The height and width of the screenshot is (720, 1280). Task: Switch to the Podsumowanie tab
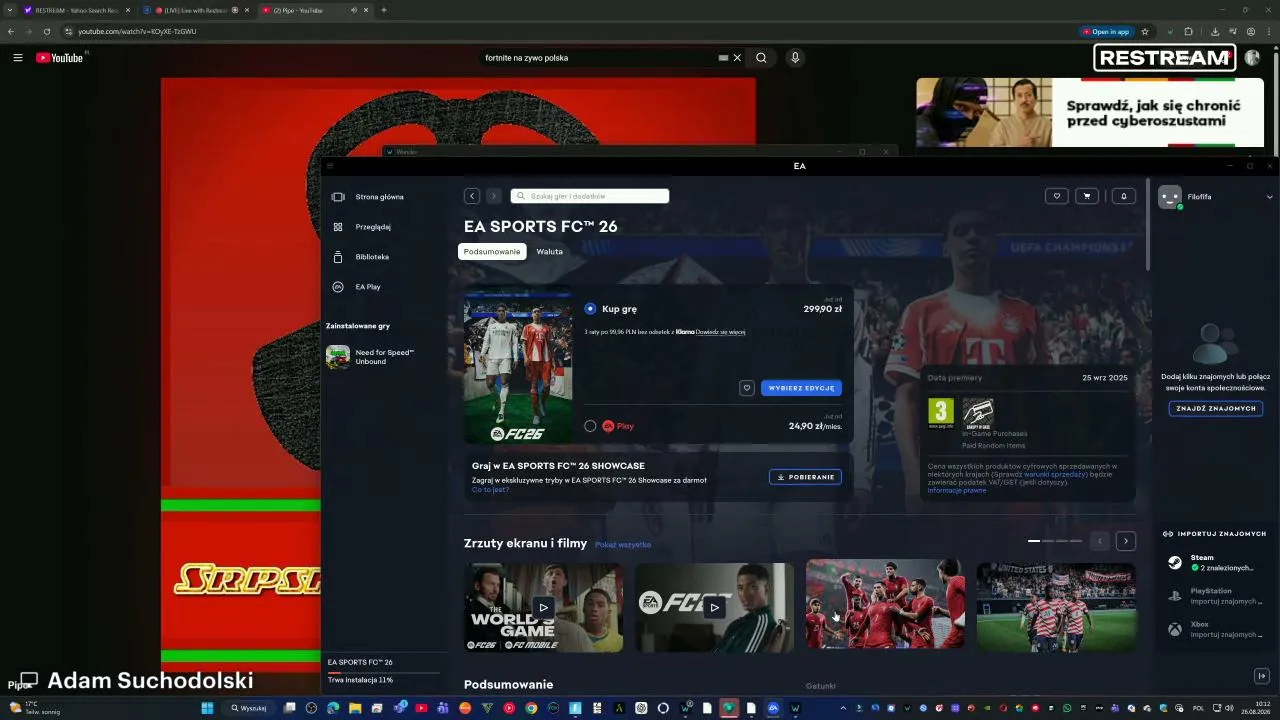[492, 251]
